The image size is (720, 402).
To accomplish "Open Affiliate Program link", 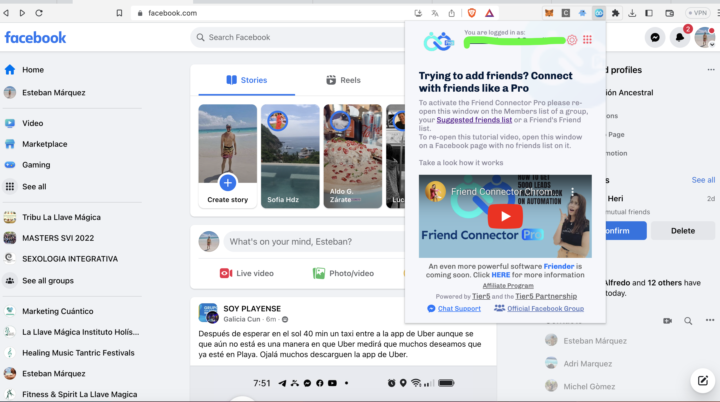I will coord(508,286).
